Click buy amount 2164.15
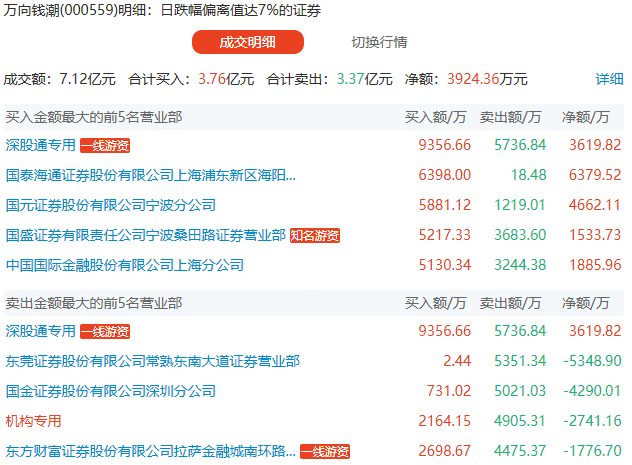The width and height of the screenshot is (632, 465). pyautogui.click(x=445, y=421)
